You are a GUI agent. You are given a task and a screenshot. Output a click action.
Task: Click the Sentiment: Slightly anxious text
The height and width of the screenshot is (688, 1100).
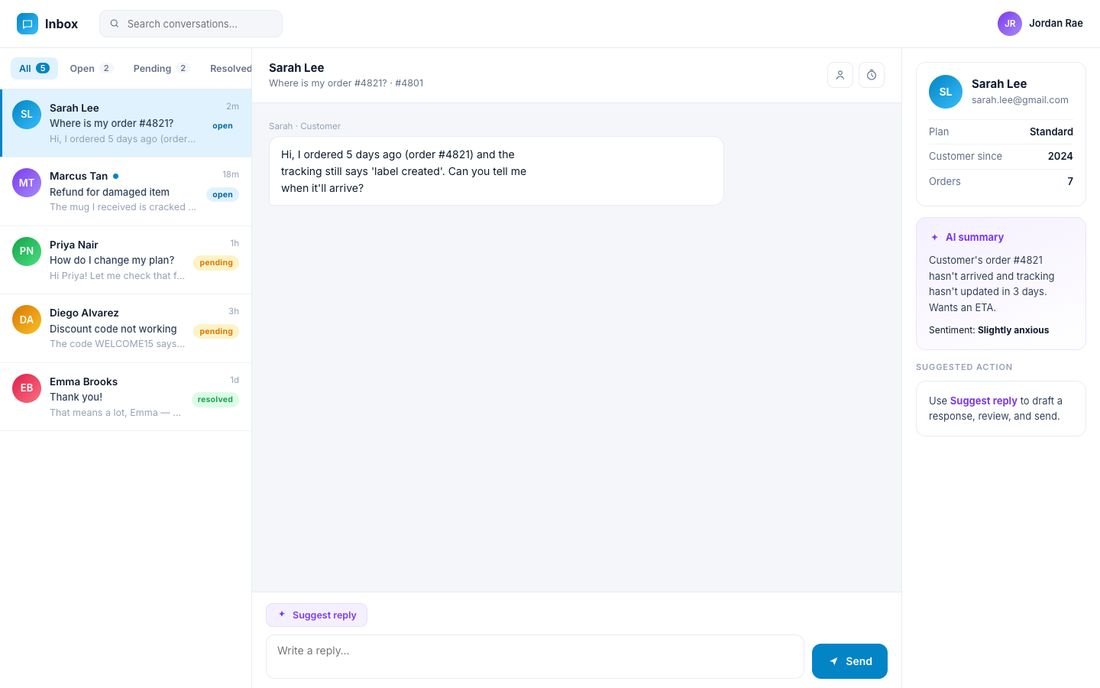click(x=988, y=330)
